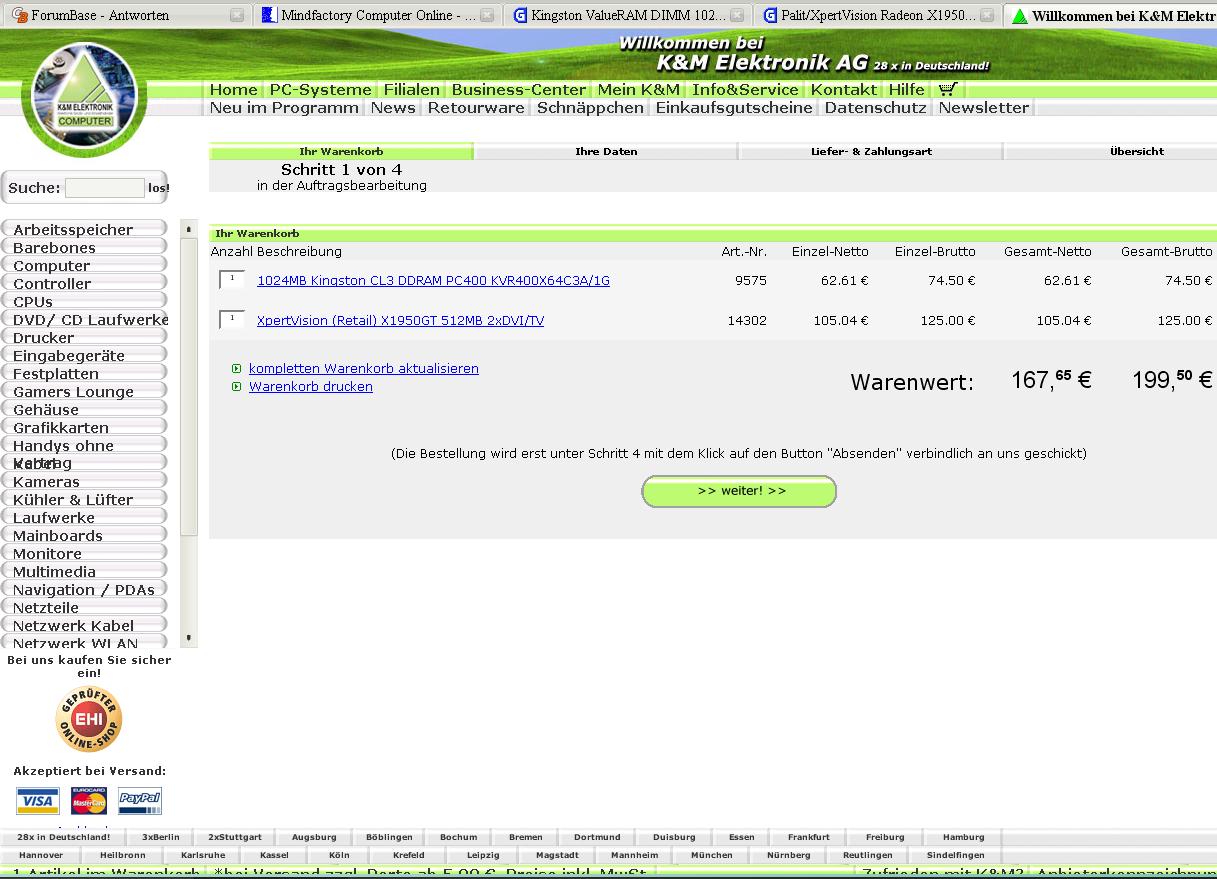Open PC-Systeme in navigation
This screenshot has width=1217, height=879.
click(x=320, y=89)
